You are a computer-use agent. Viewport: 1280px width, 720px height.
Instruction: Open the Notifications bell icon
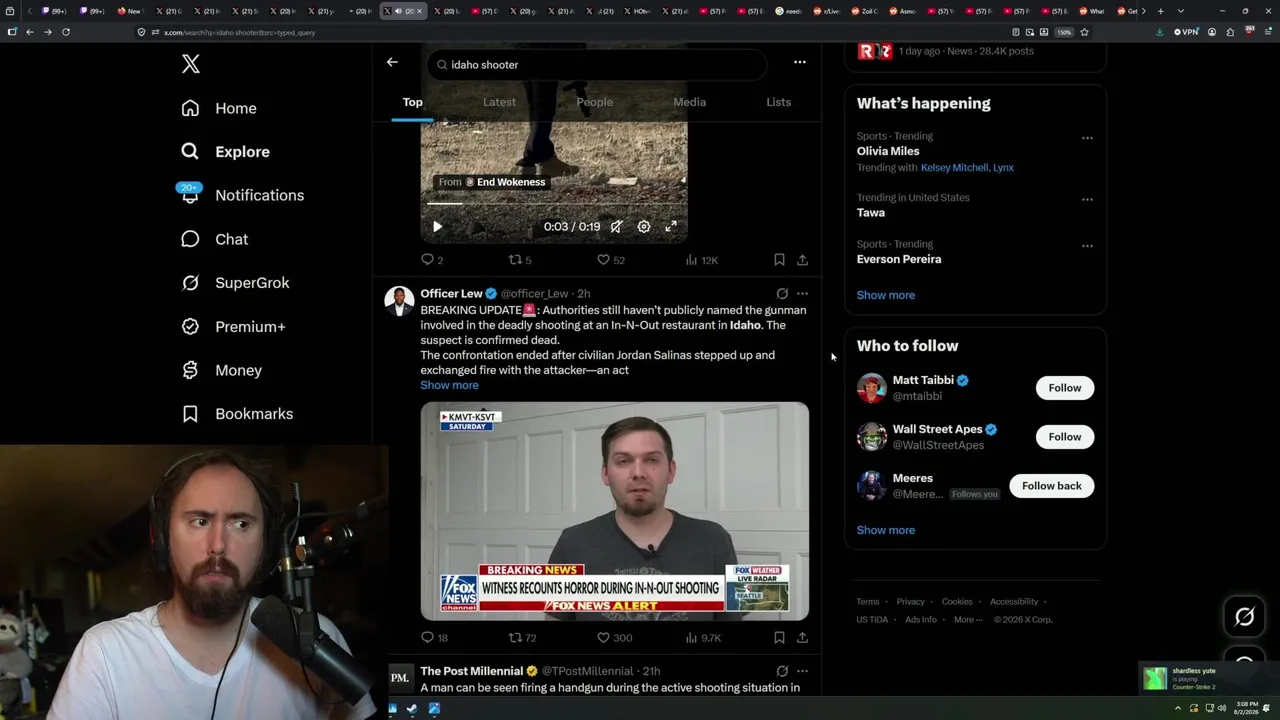[190, 194]
